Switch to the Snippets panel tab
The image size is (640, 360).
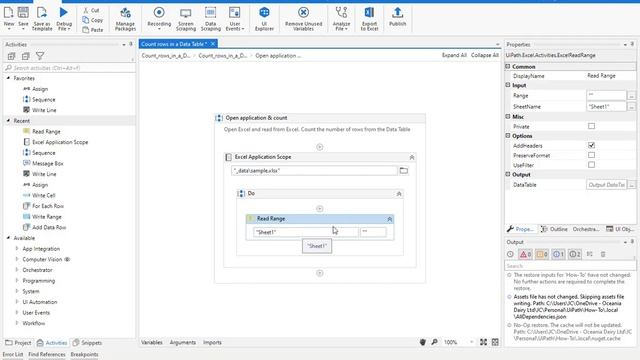87,343
